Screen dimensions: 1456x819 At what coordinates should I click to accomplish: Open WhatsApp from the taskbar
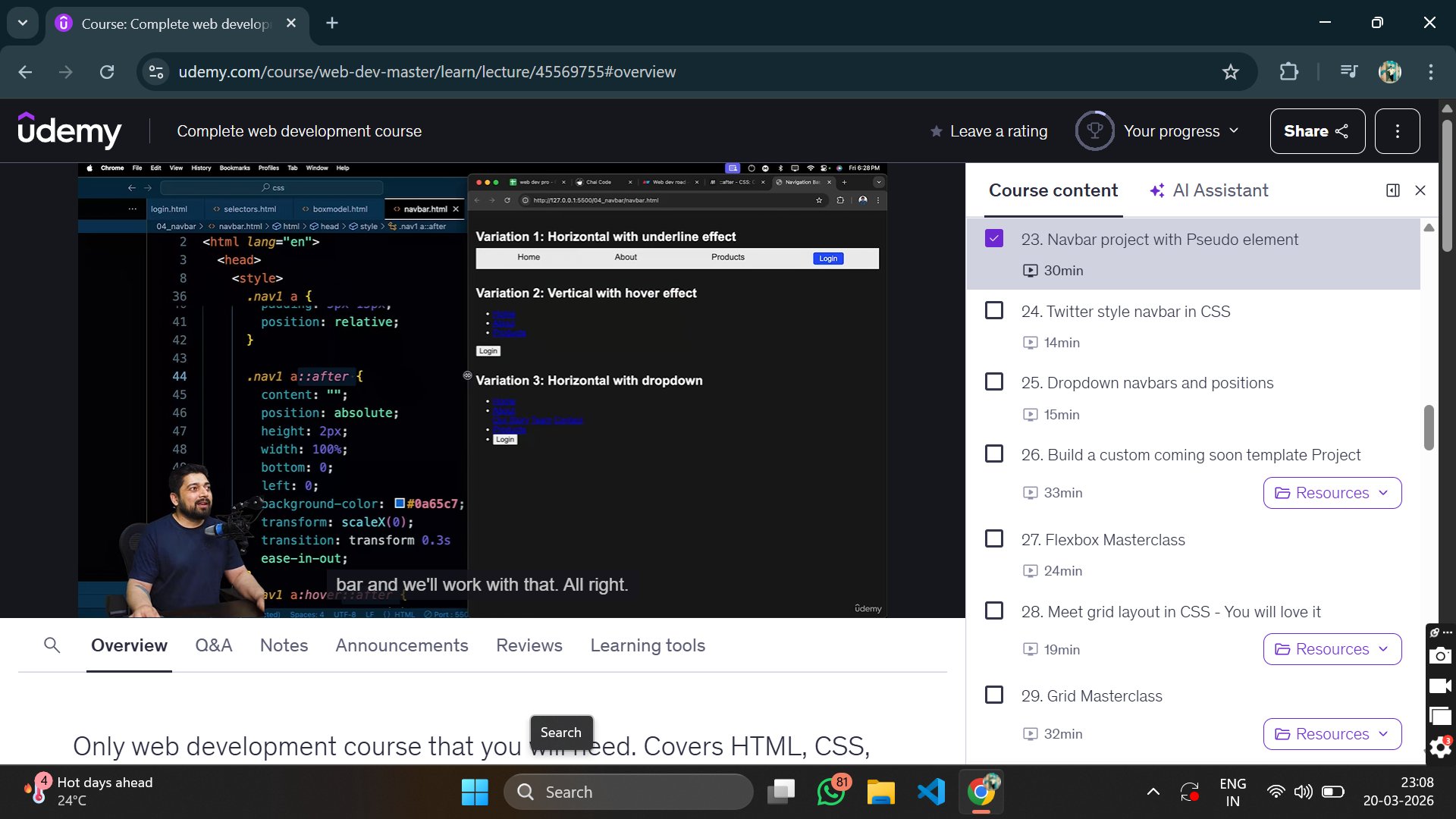tap(831, 792)
